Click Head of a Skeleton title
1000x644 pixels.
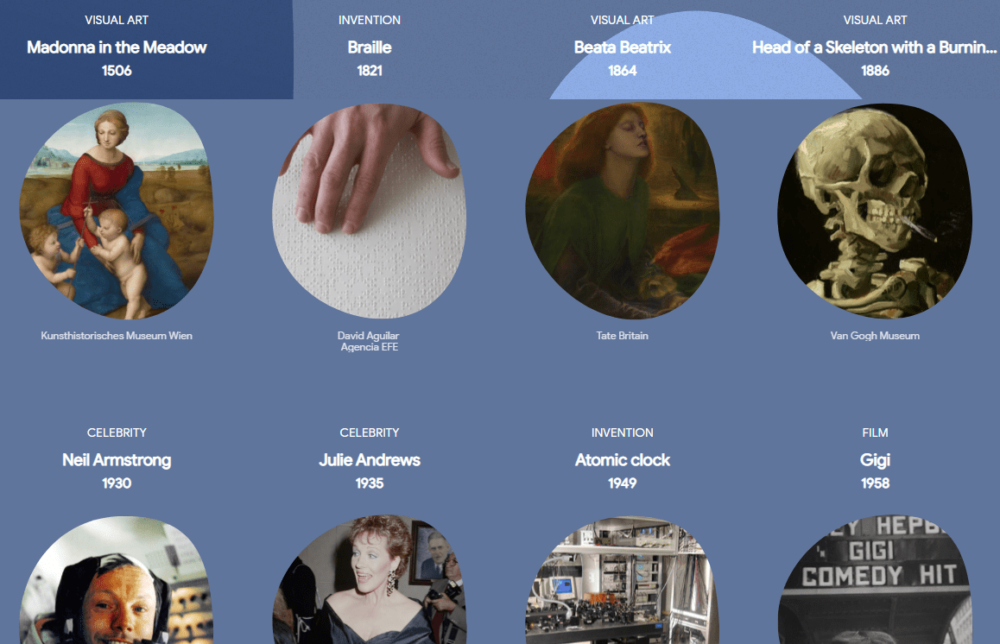pyautogui.click(x=874, y=47)
